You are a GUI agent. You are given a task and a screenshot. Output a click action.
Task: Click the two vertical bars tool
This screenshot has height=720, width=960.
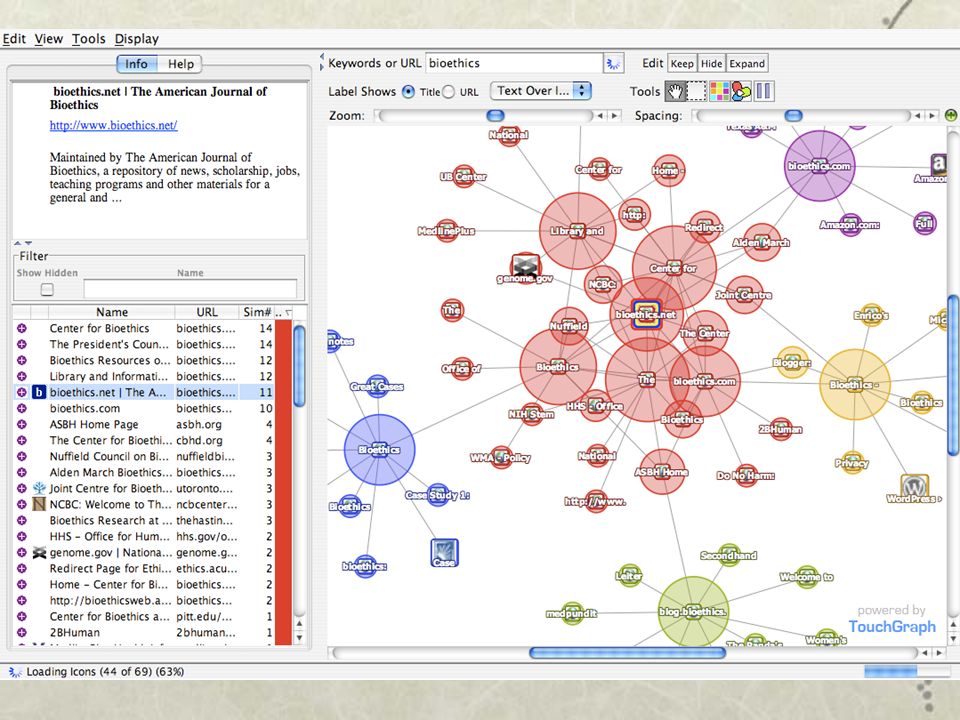[763, 92]
